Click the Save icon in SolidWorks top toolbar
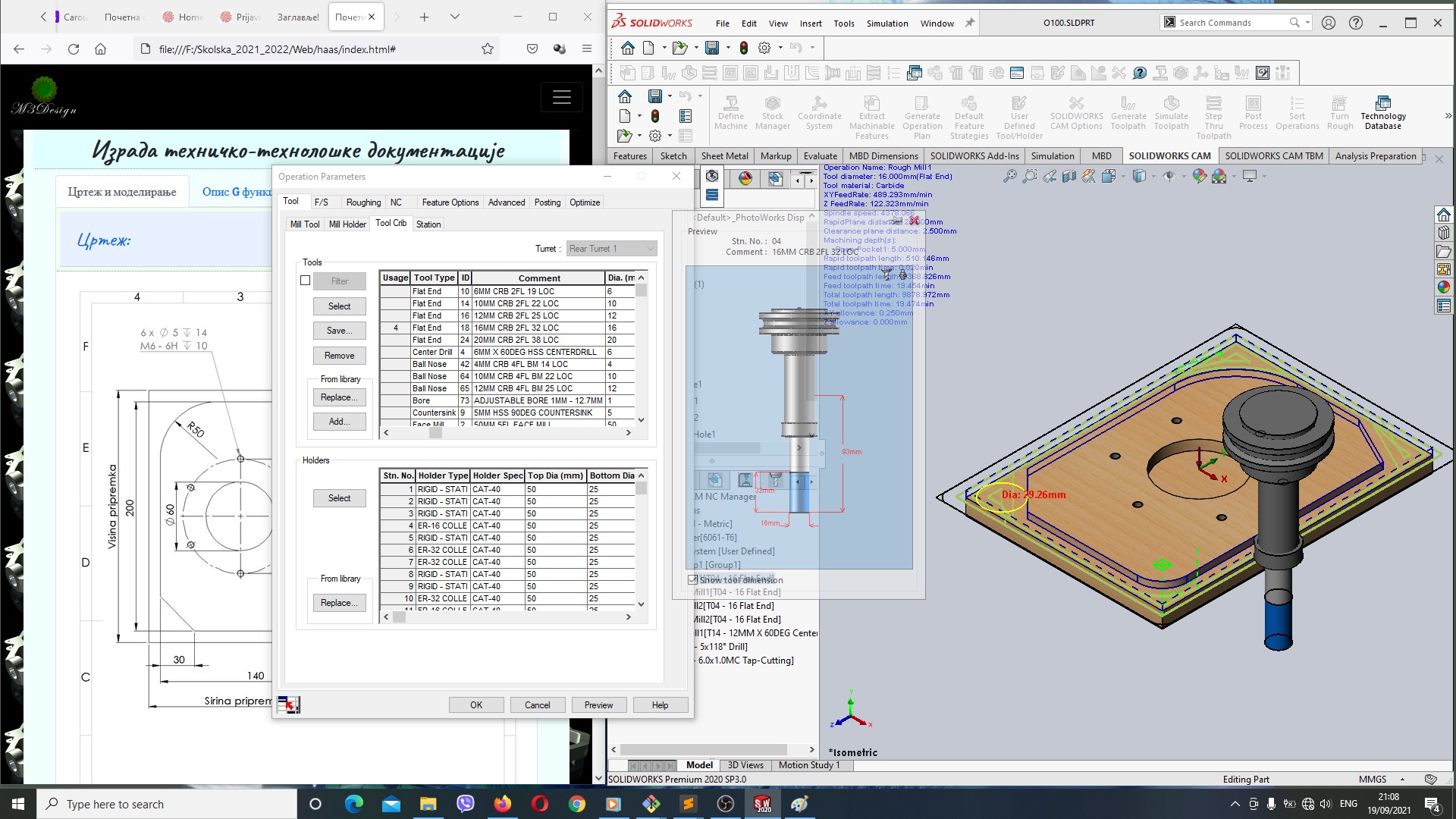 tap(711, 48)
